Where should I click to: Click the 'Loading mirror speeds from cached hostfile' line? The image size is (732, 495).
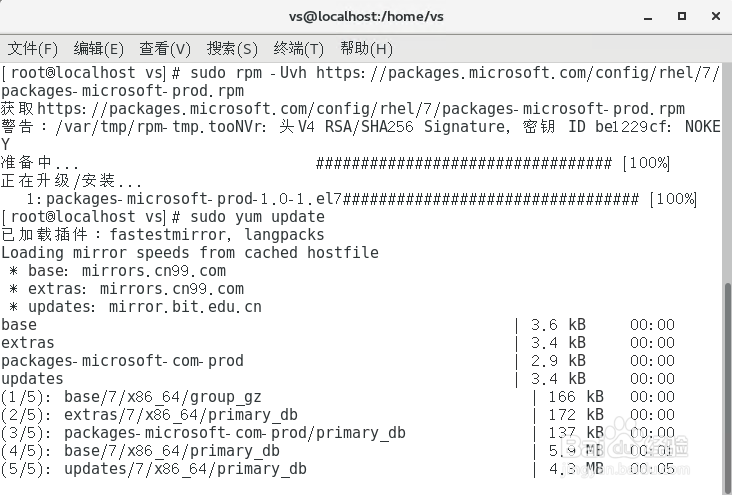pyautogui.click(x=190, y=253)
